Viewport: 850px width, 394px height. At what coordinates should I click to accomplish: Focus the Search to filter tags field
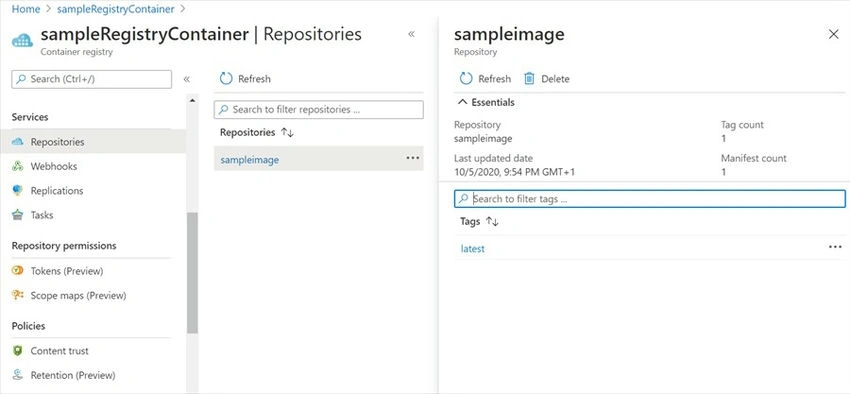tap(649, 199)
